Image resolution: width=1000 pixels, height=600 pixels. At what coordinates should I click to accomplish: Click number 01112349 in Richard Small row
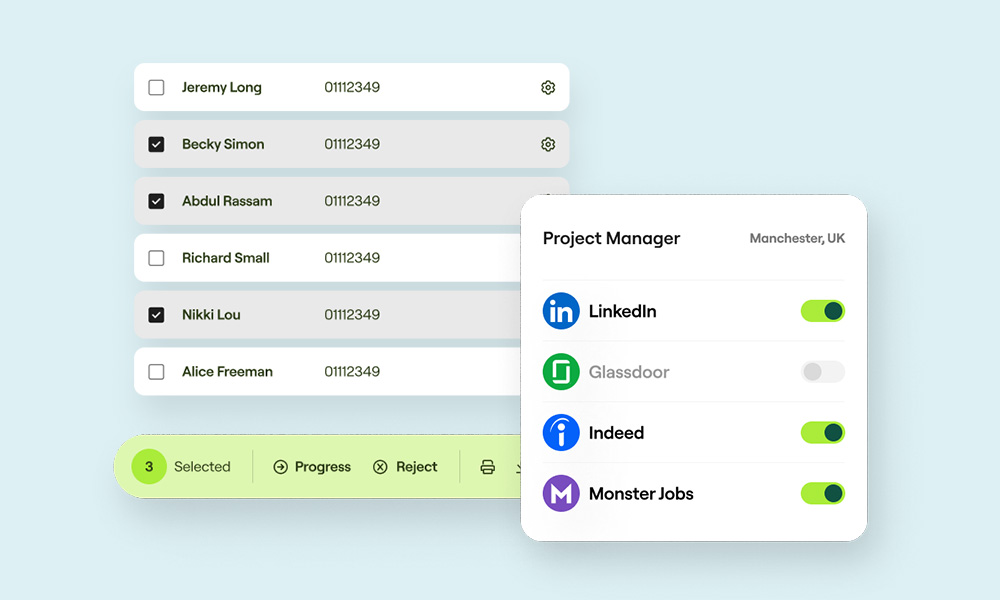click(x=352, y=258)
